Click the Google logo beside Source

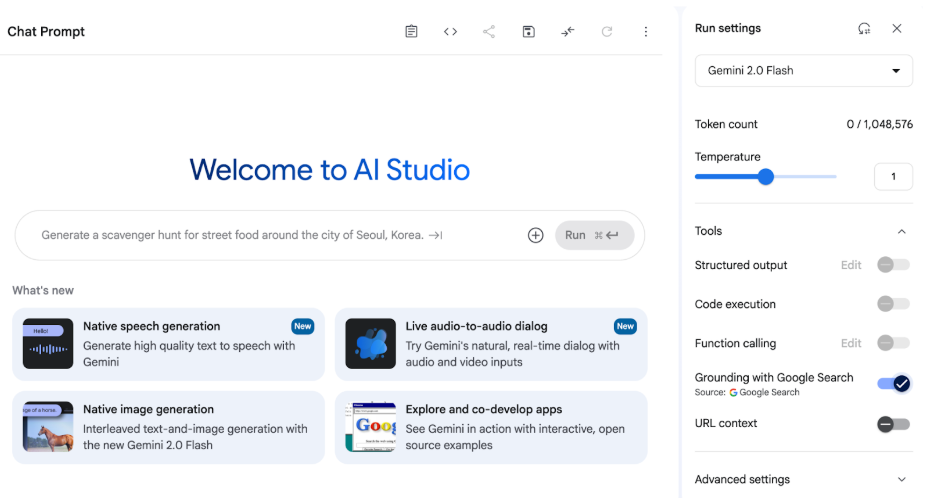click(733, 392)
